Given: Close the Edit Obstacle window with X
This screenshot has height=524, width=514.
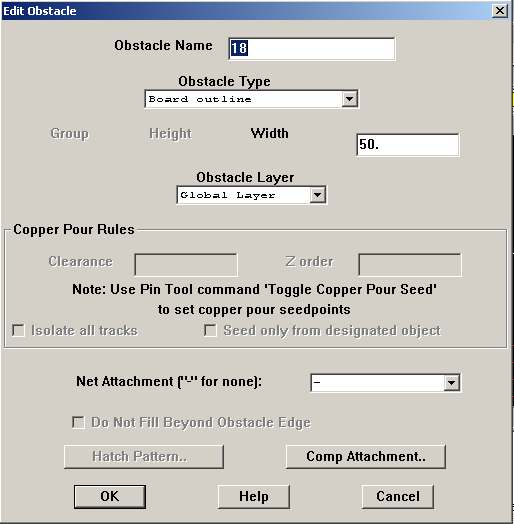Looking at the screenshot, I should [500, 11].
